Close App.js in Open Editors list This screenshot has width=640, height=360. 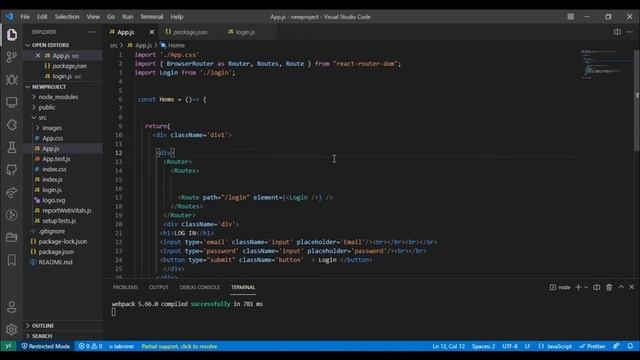tap(38, 56)
